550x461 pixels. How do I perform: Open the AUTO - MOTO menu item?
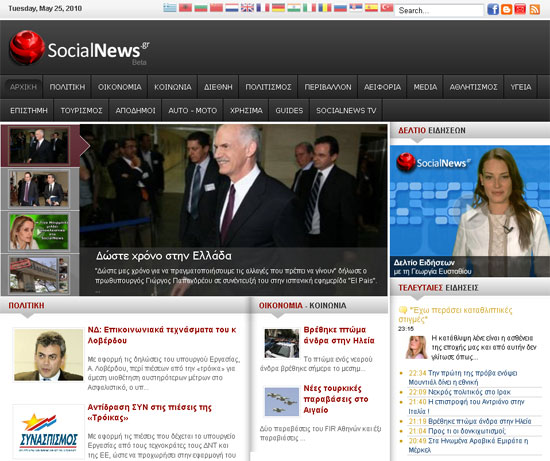[x=193, y=111]
